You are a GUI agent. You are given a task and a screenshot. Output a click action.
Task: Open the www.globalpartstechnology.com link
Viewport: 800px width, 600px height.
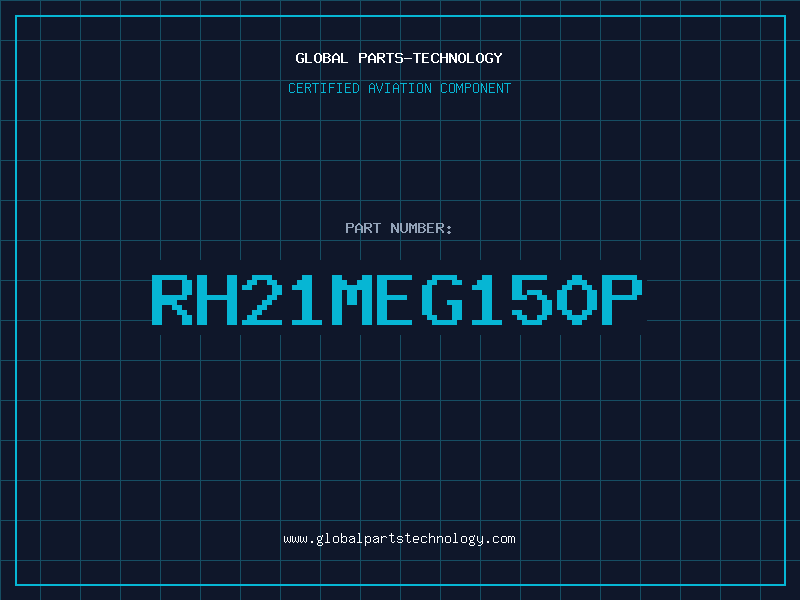tap(399, 539)
